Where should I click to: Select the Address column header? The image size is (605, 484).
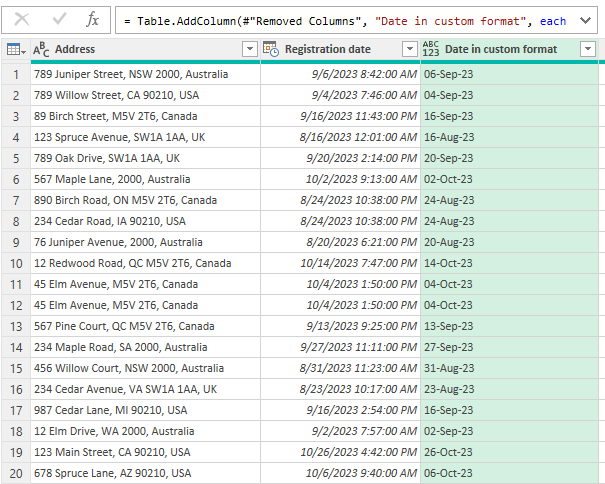pos(145,49)
